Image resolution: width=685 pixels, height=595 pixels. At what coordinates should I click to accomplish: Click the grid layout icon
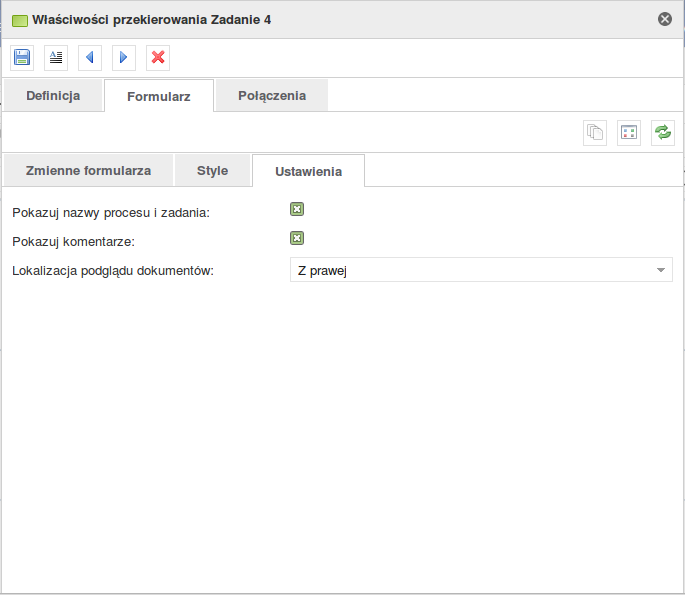pyautogui.click(x=629, y=133)
